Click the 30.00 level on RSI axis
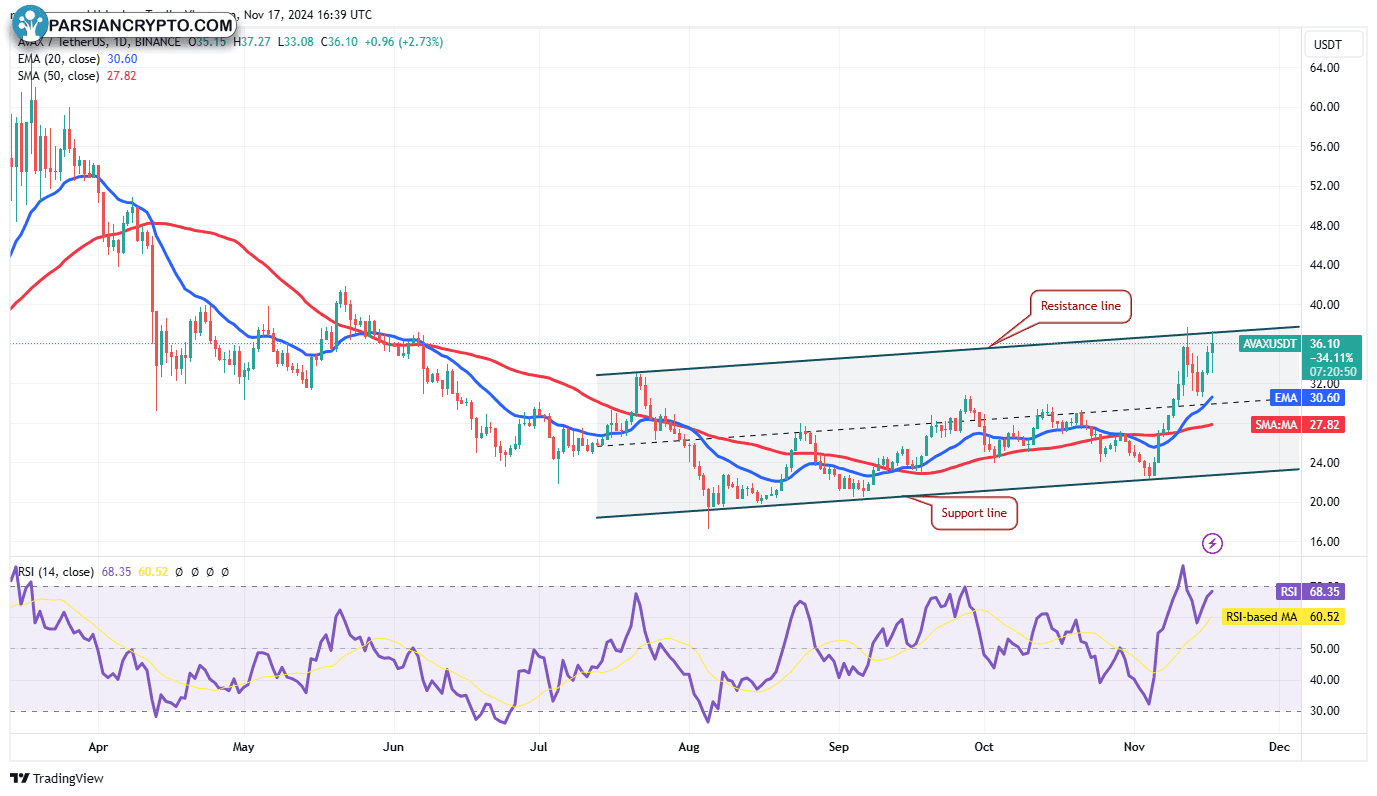Viewport: 1377px width, 796px height. [1327, 711]
